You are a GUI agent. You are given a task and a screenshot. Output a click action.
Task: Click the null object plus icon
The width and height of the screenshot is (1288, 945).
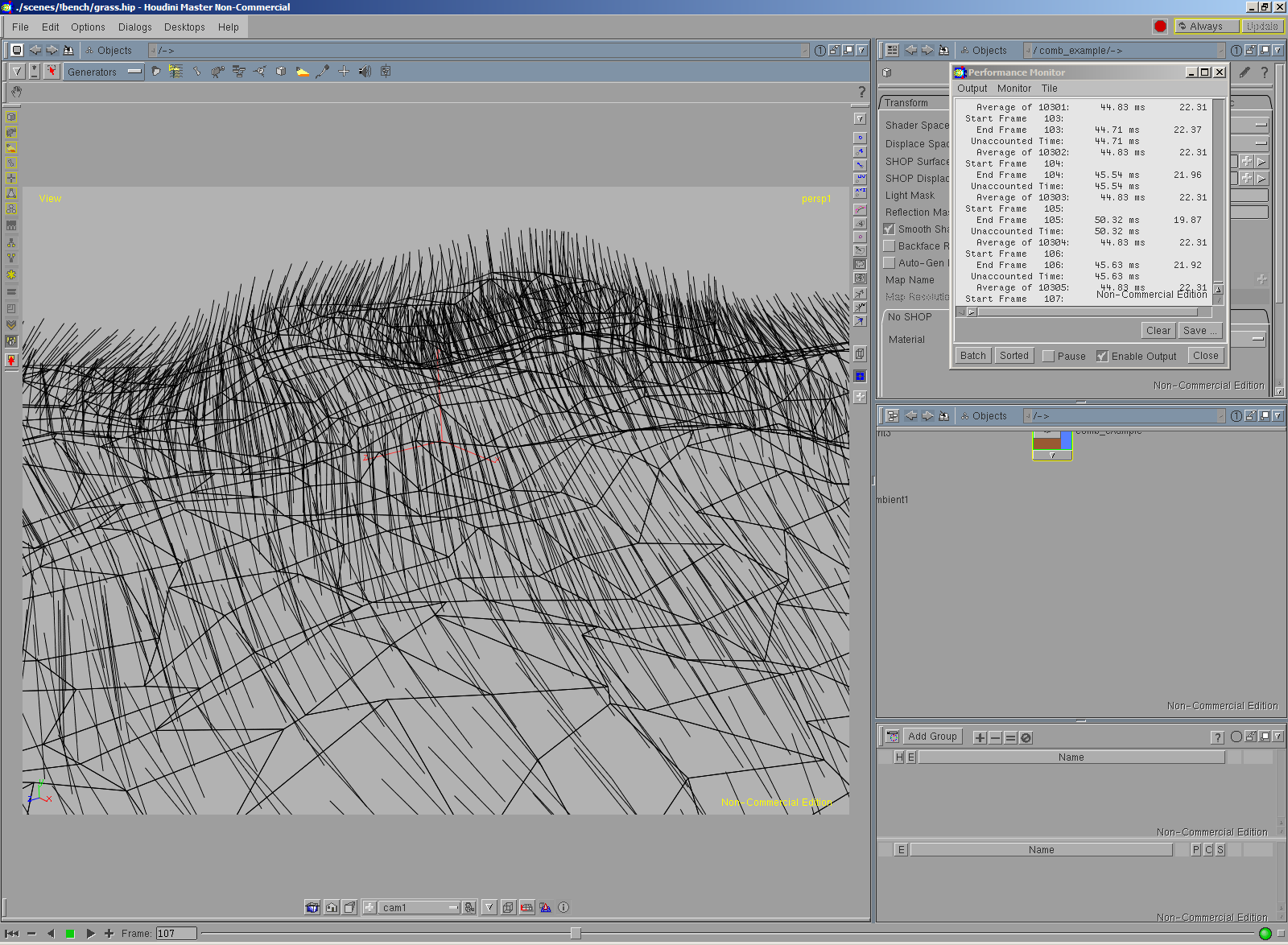[344, 72]
